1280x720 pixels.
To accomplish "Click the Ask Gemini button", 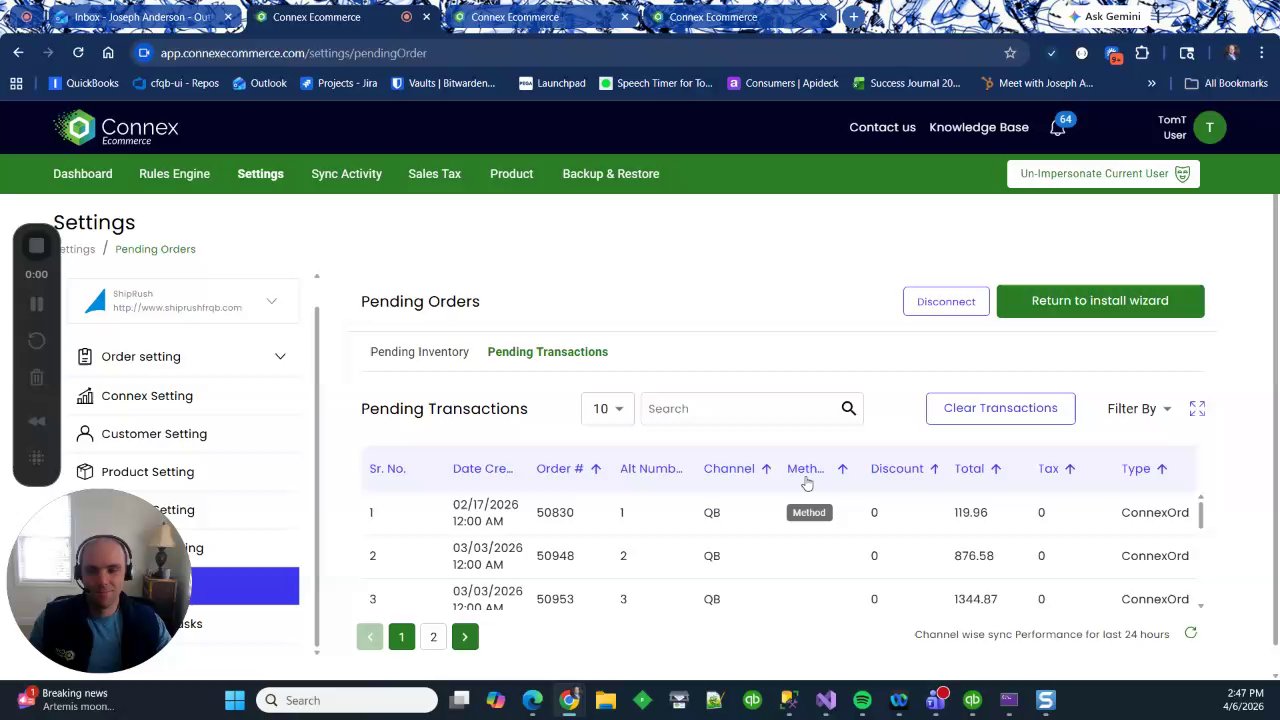I will pyautogui.click(x=1105, y=17).
